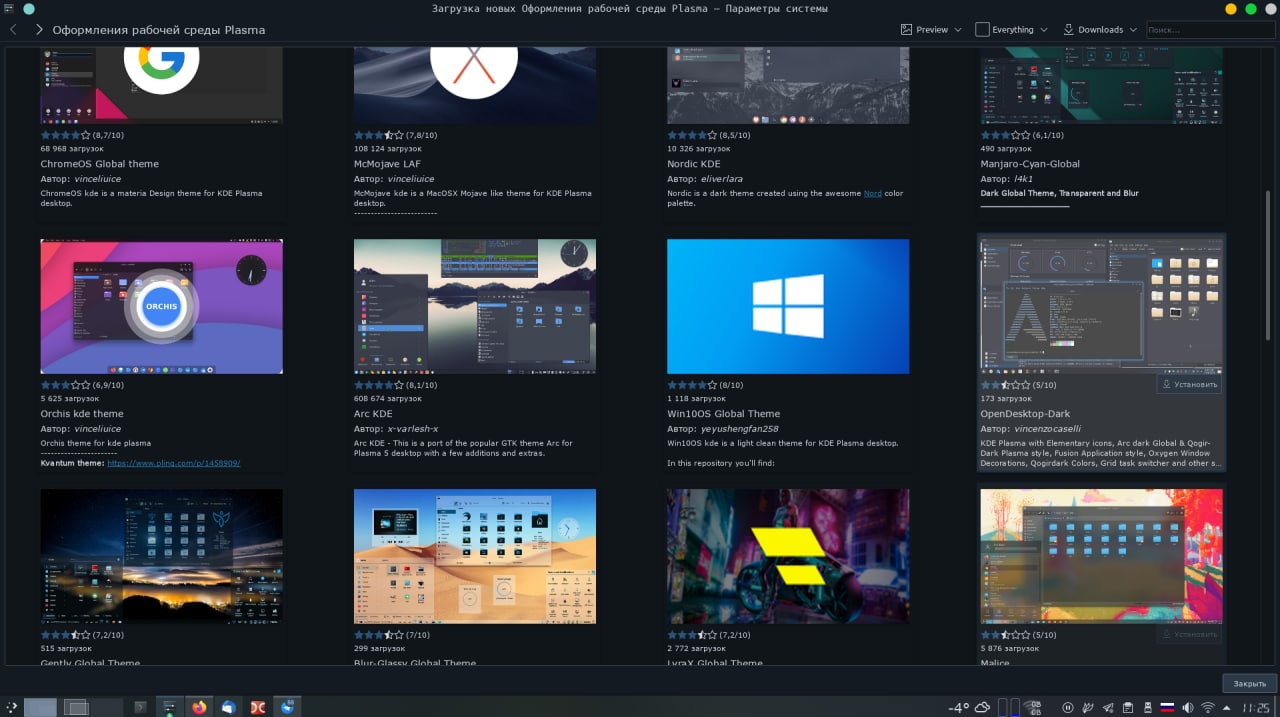The width and height of the screenshot is (1280, 717).
Task: Select the OpenDesktop-Dark title
Action: click(1025, 413)
